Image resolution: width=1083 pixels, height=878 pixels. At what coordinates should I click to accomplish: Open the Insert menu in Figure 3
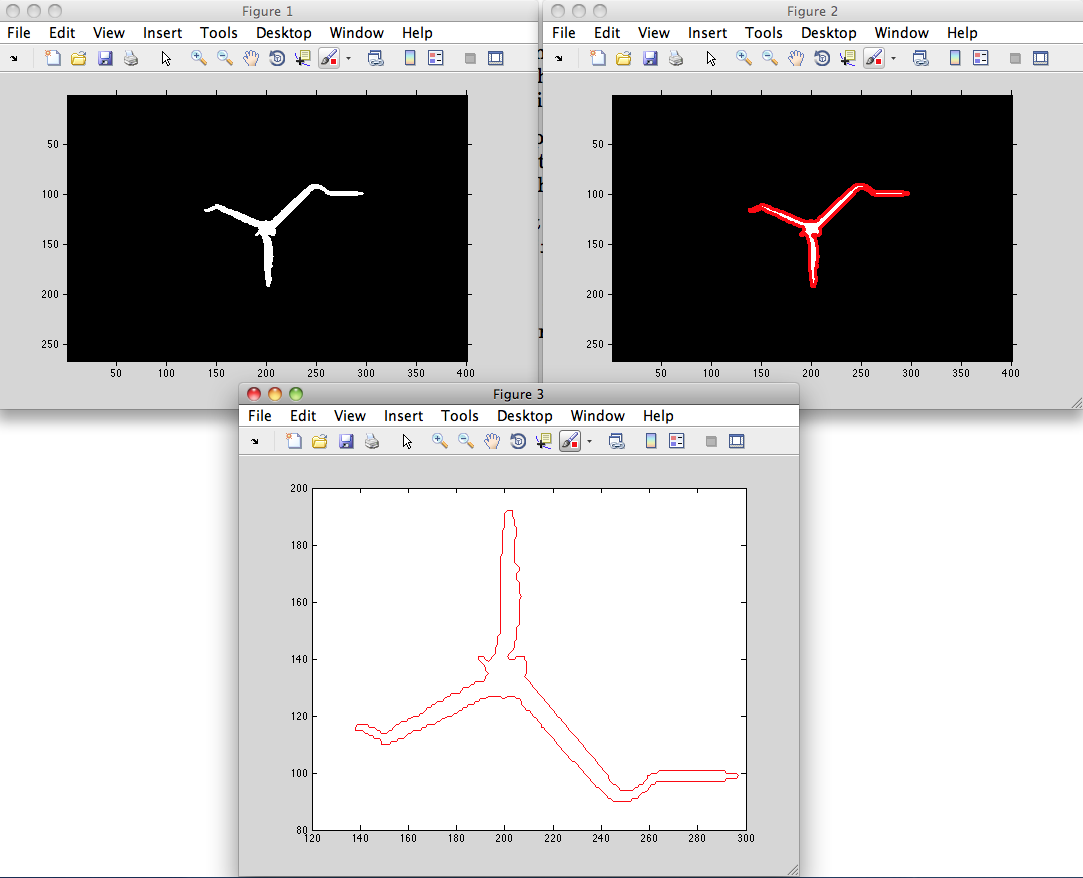click(x=403, y=416)
